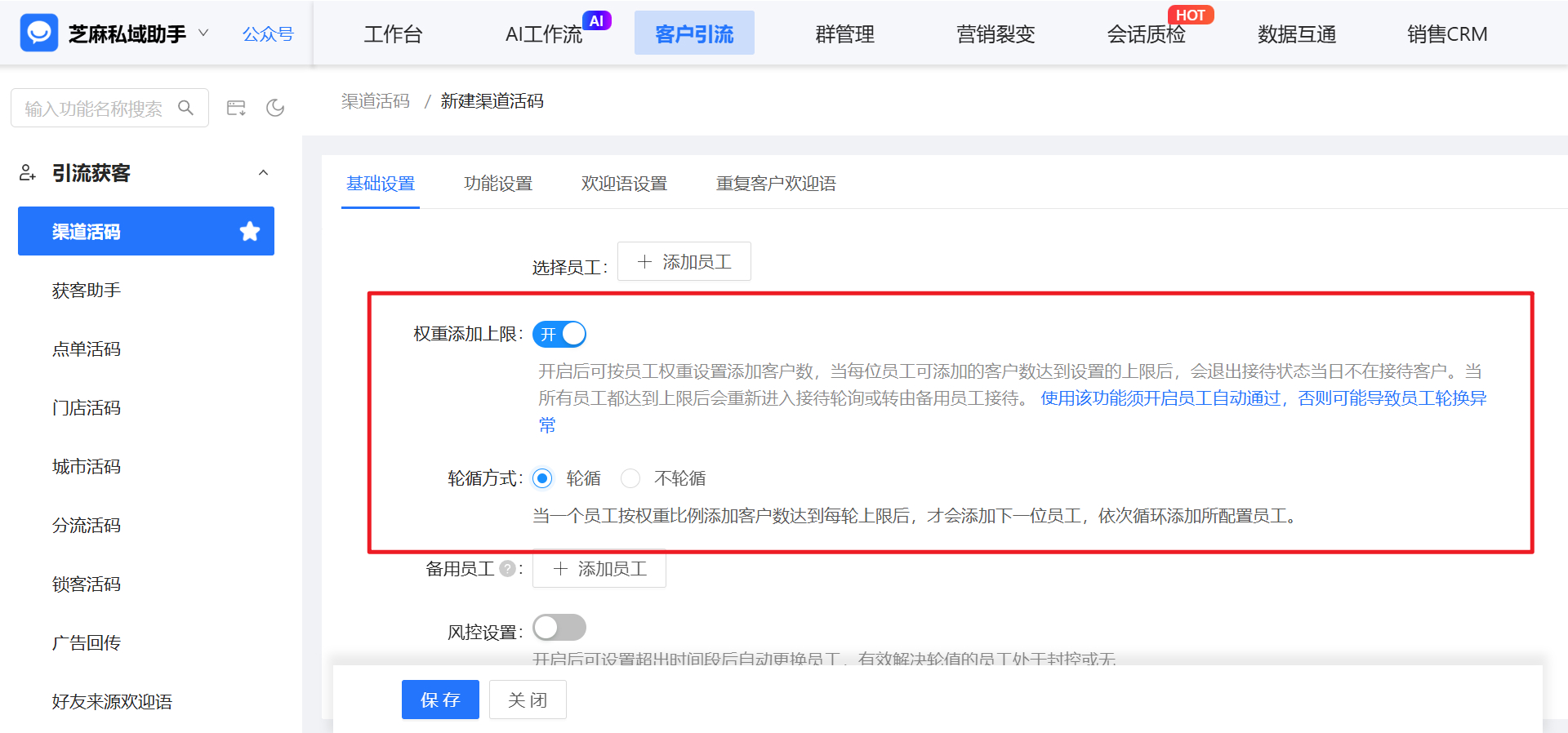This screenshot has width=1568, height=733.
Task: Click 添加员工 button for 选择员工
Action: tap(684, 261)
